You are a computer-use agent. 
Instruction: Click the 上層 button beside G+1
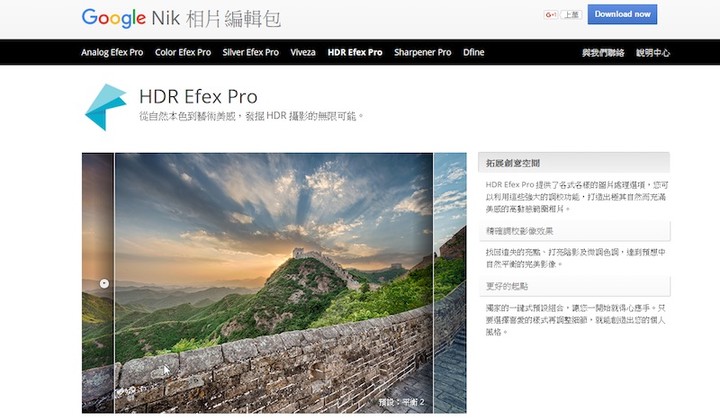click(571, 15)
